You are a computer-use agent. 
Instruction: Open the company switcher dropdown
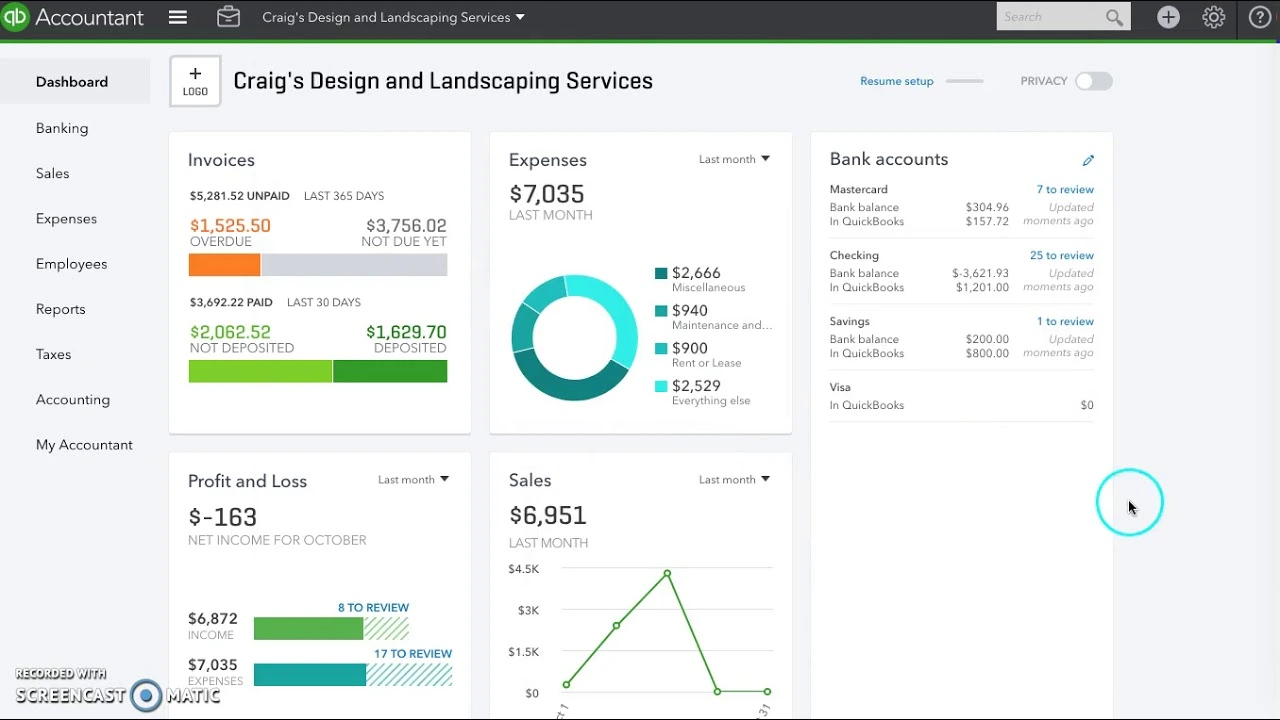tap(393, 17)
